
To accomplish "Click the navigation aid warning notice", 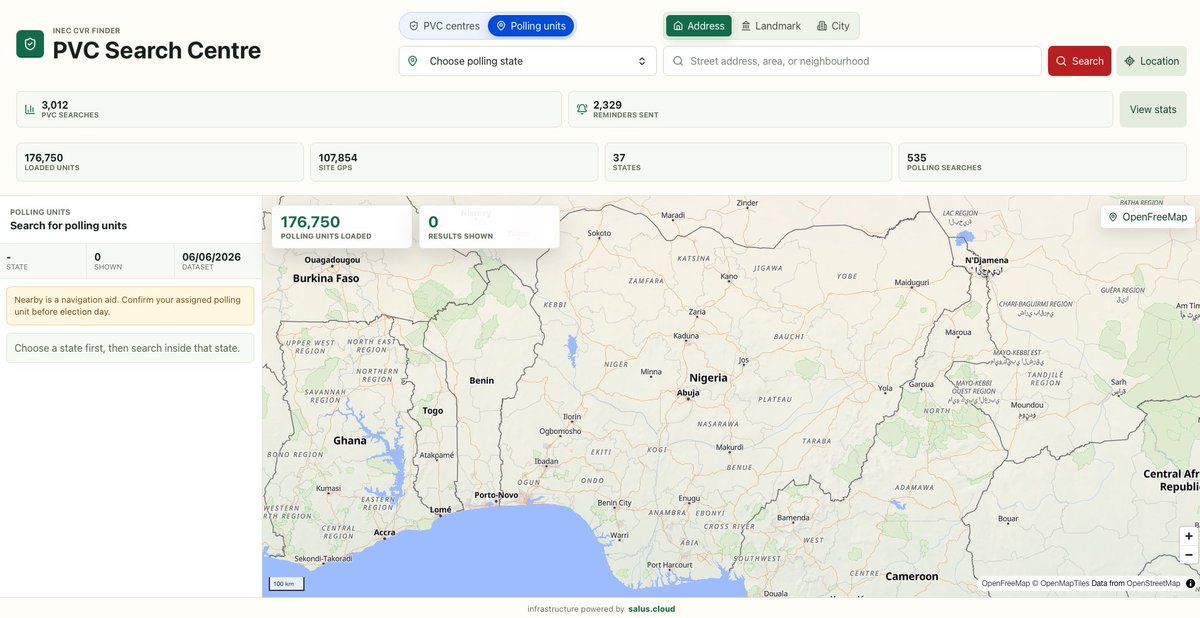I will pyautogui.click(x=130, y=306).
